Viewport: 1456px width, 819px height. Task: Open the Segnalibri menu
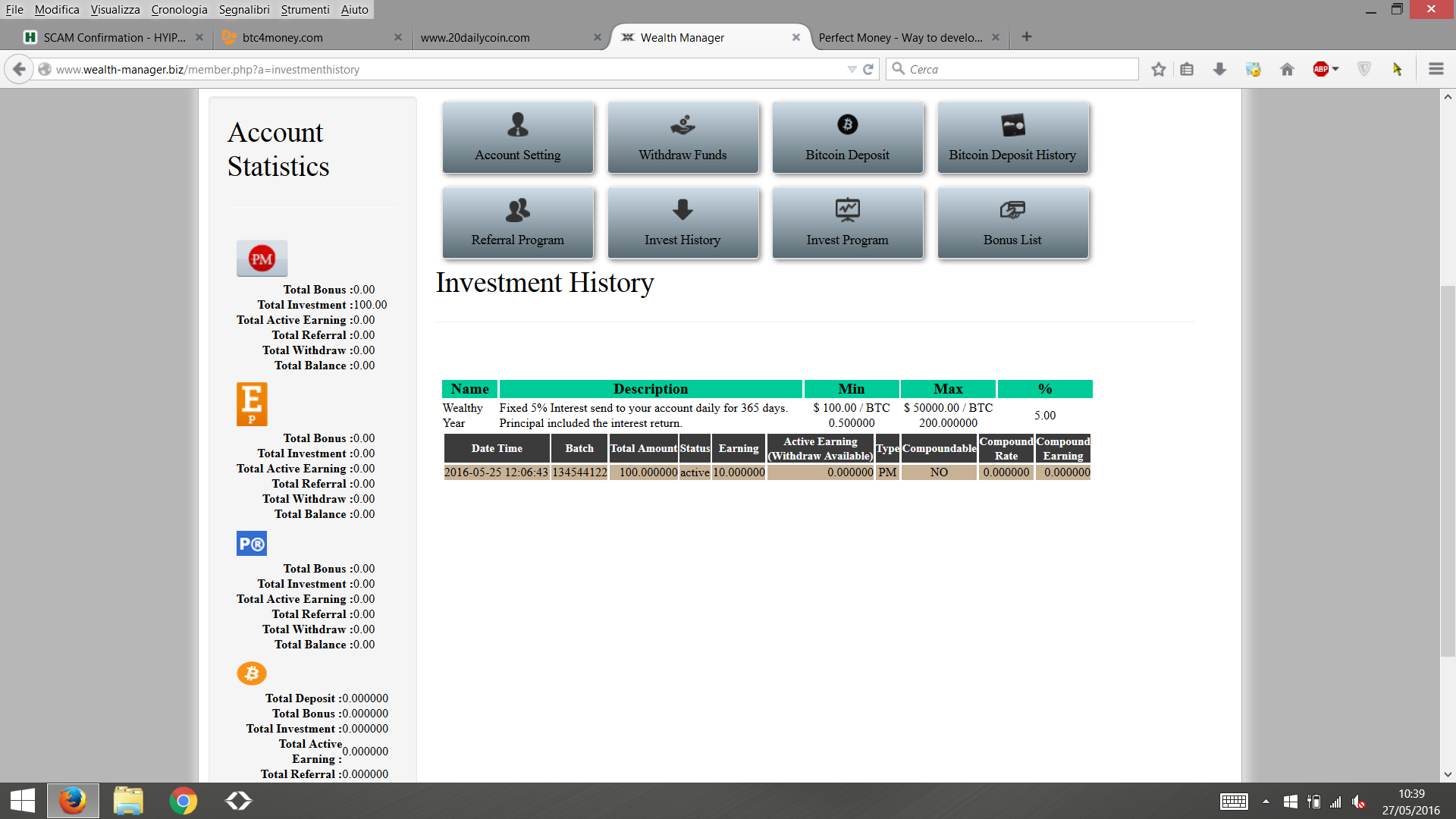click(x=243, y=10)
